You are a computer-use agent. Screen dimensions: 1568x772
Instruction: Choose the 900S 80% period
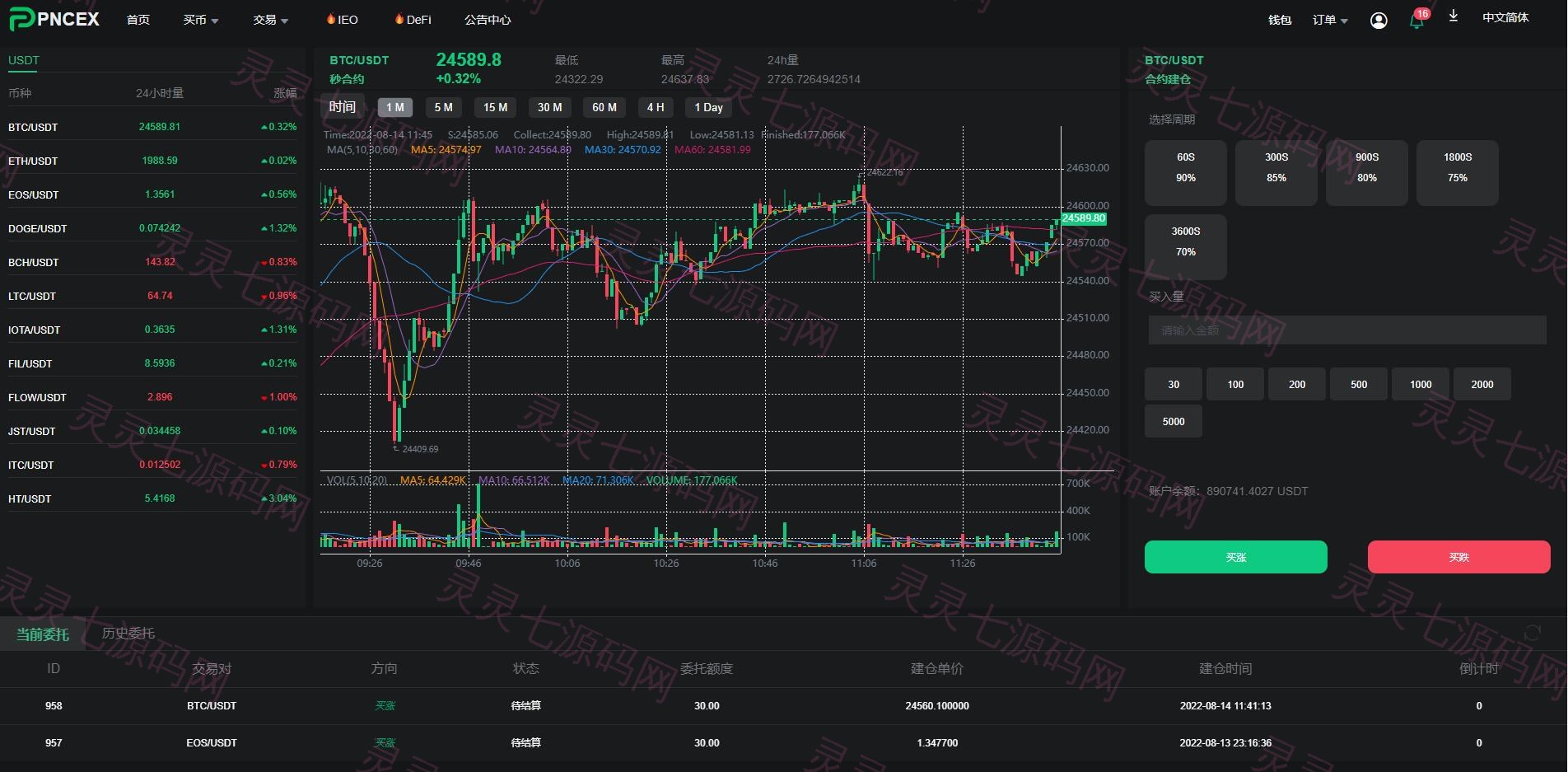[1367, 173]
